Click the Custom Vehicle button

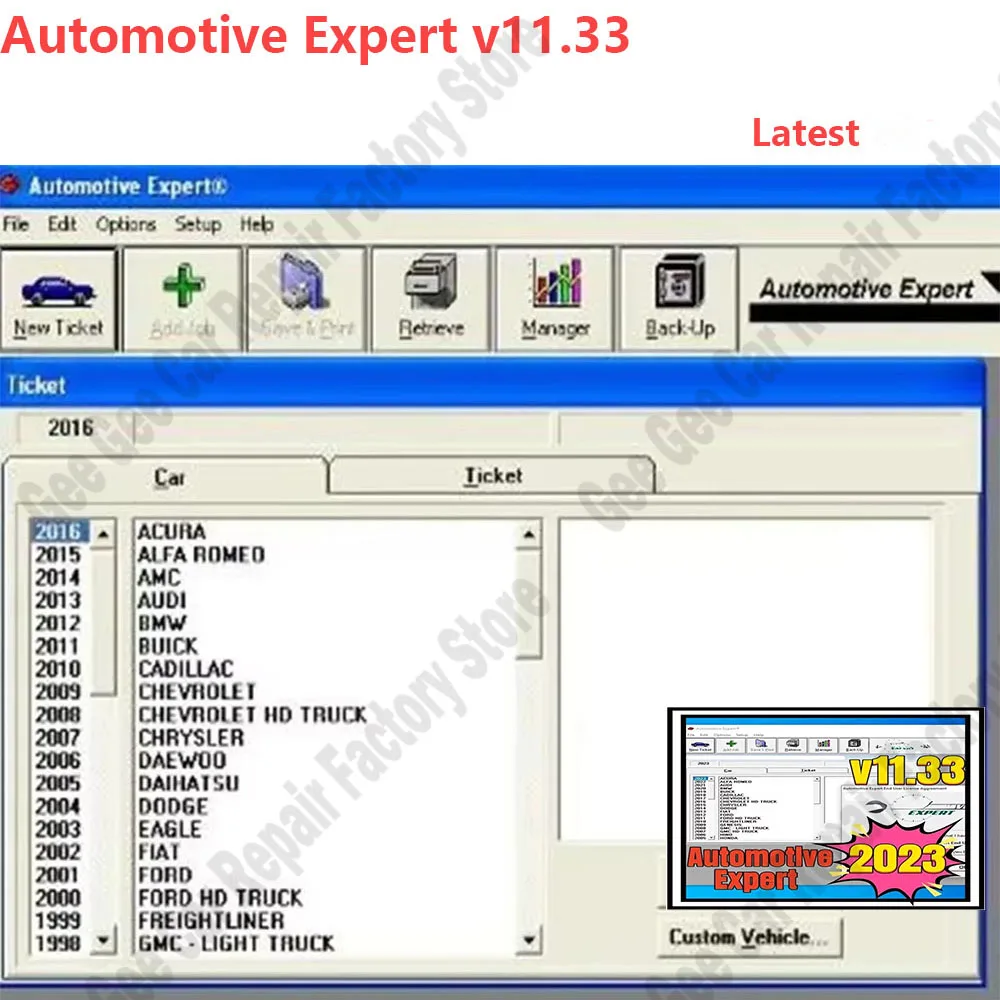pyautogui.click(x=746, y=938)
